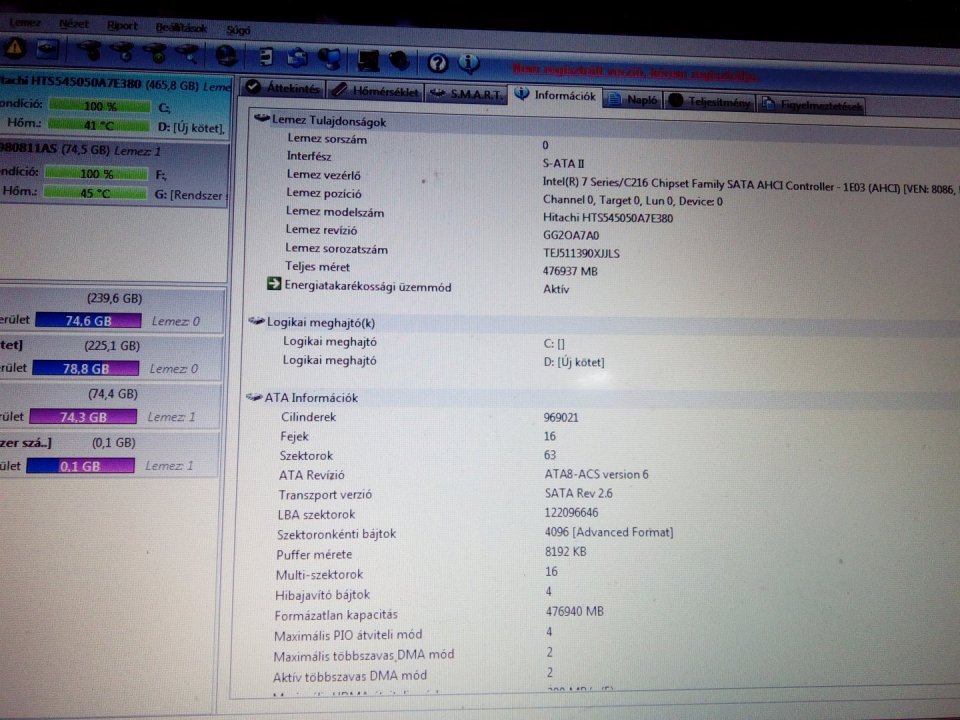The width and height of the screenshot is (960, 720).
Task: Click the 74,6 GB free space bar
Action: click(88, 321)
